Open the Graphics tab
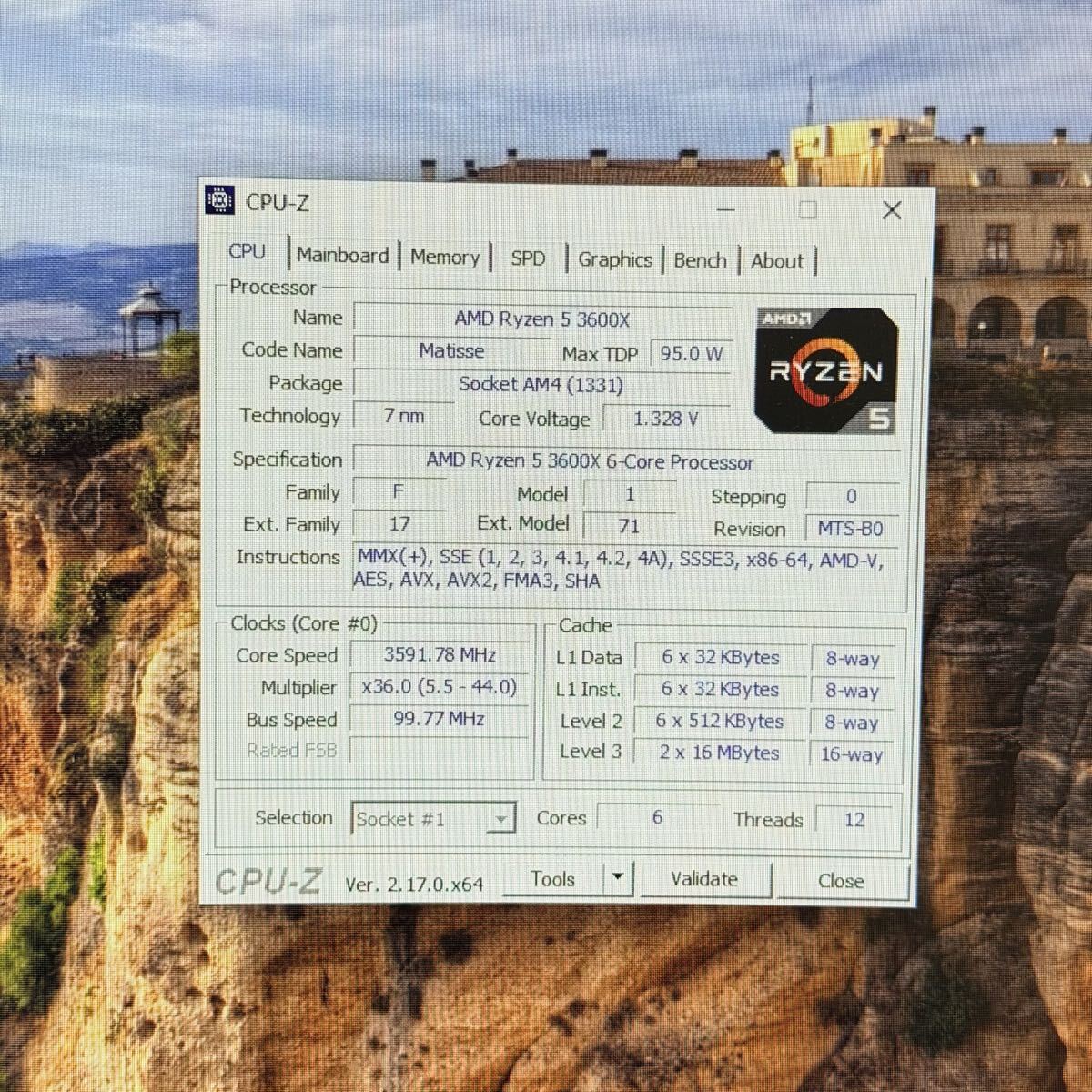The image size is (1092, 1092). click(615, 260)
